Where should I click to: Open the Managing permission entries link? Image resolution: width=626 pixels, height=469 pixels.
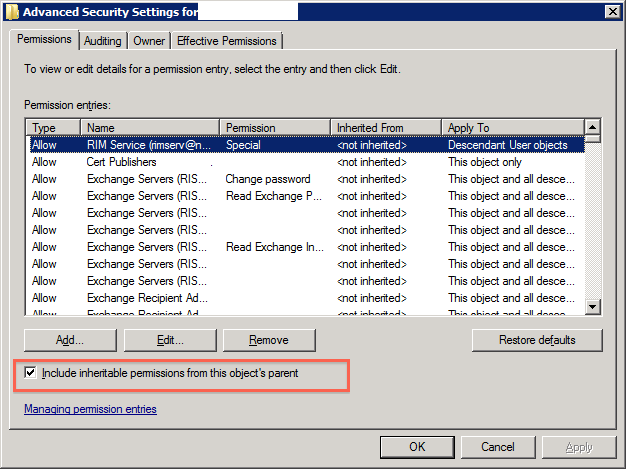(90, 409)
